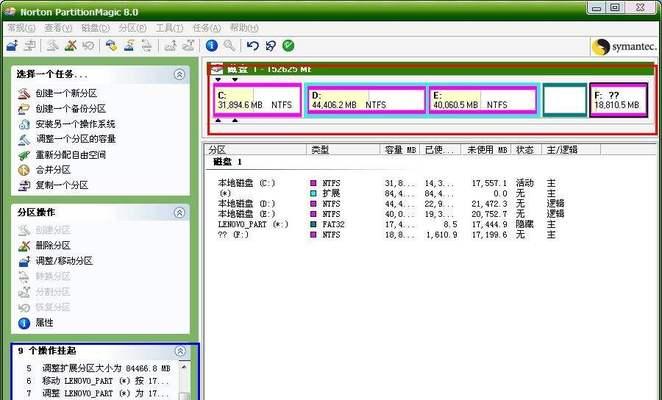
Task: Open the 工具(T) menu
Action: pyautogui.click(x=169, y=28)
